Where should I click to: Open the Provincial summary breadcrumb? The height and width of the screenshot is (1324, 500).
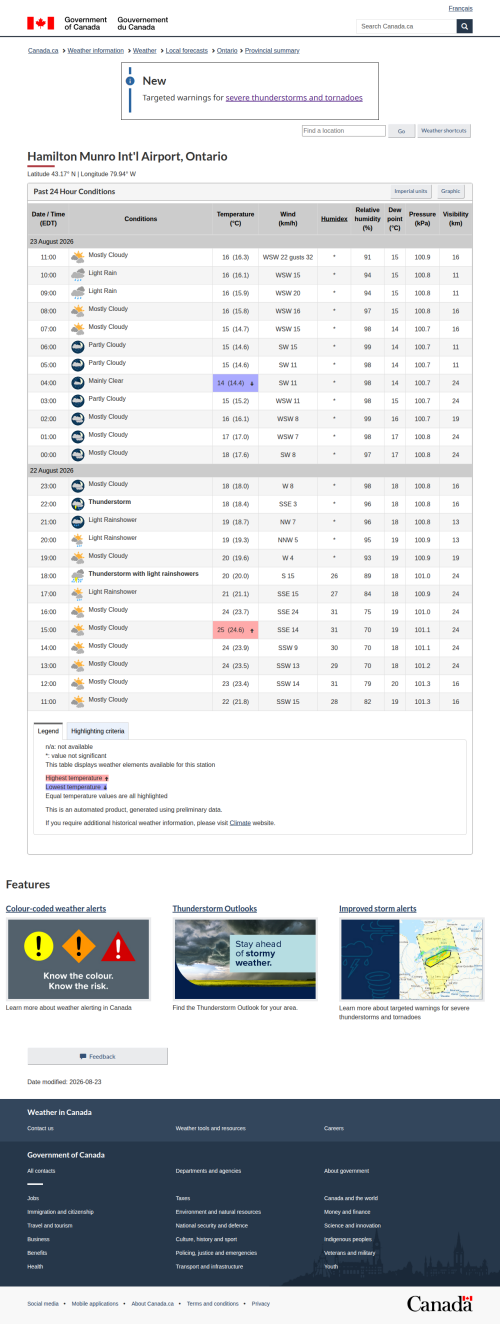272,50
